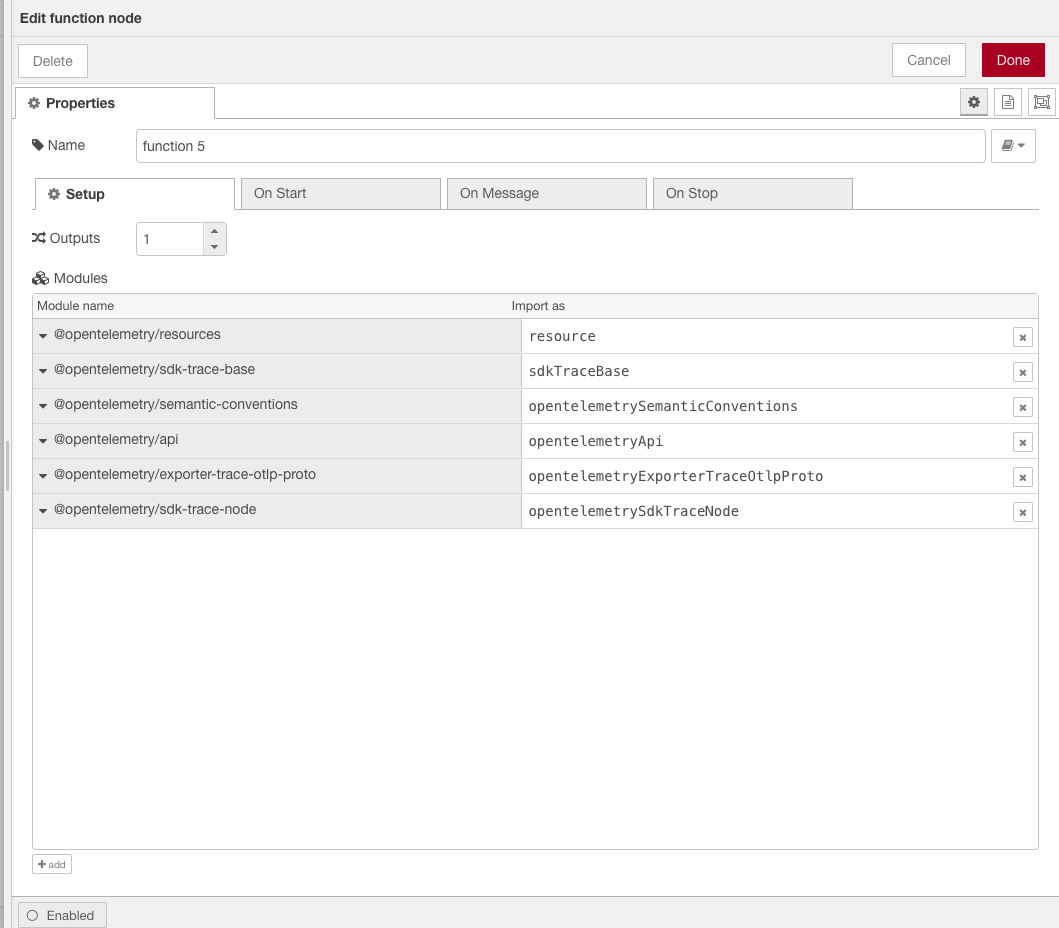The image size is (1059, 928).
Task: Remove the @opentelemetry/sdk-trace-node module
Action: click(1022, 511)
